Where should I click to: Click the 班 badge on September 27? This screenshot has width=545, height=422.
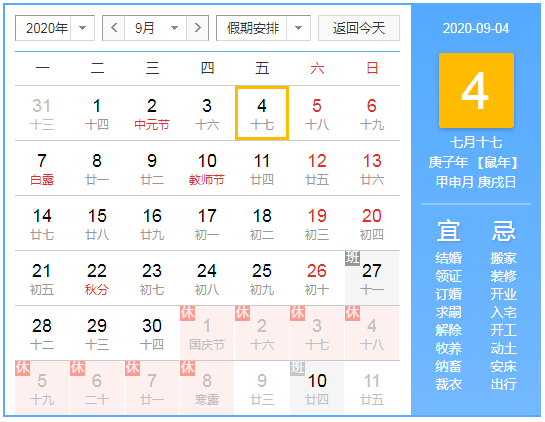coord(352,258)
